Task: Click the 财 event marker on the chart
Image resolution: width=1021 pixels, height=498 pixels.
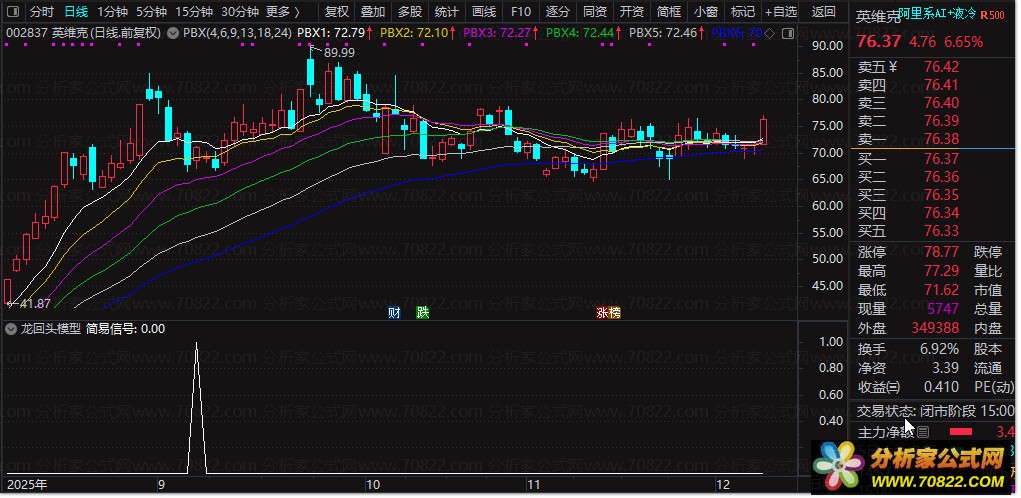Action: coord(395,313)
